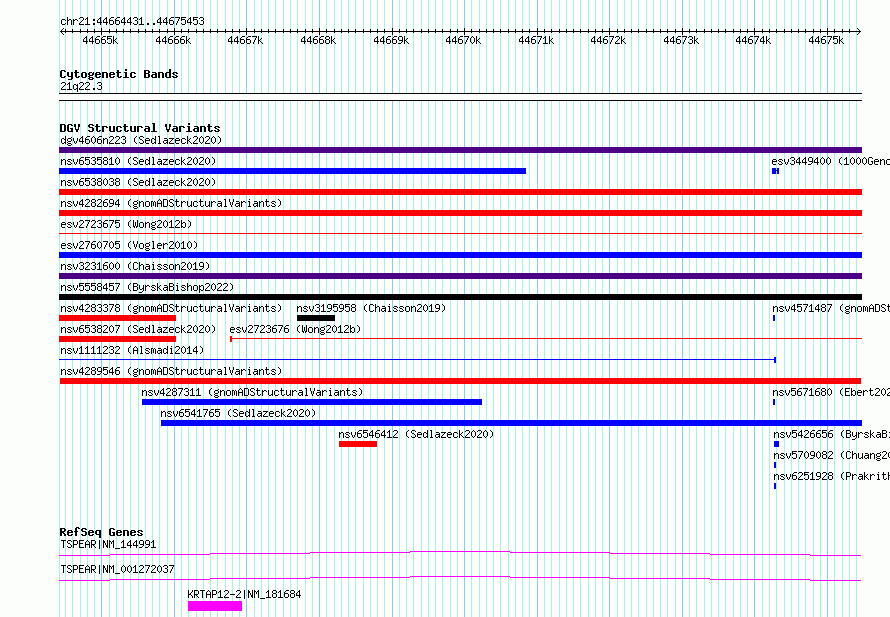Select the KRTAP12-2 magenta gene block
The width and height of the screenshot is (890, 617).
[x=215, y=606]
